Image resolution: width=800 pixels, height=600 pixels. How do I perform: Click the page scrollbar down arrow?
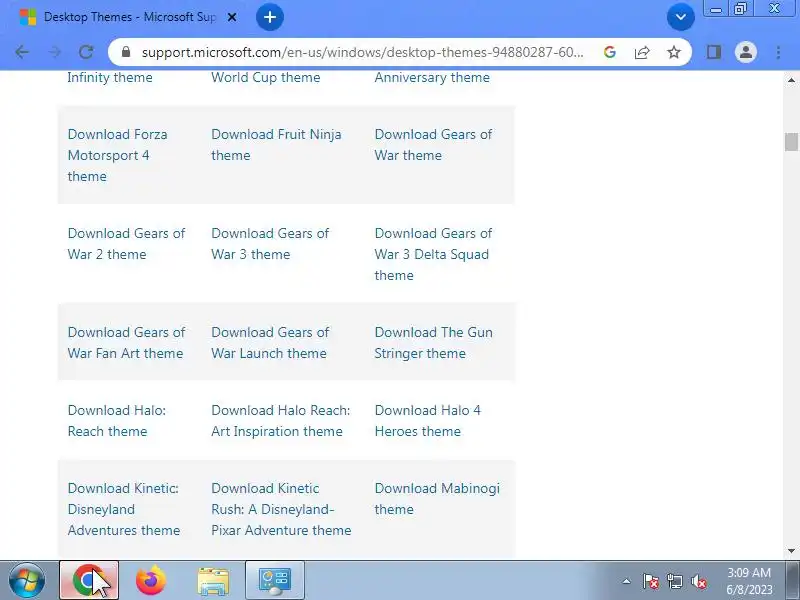click(x=791, y=551)
